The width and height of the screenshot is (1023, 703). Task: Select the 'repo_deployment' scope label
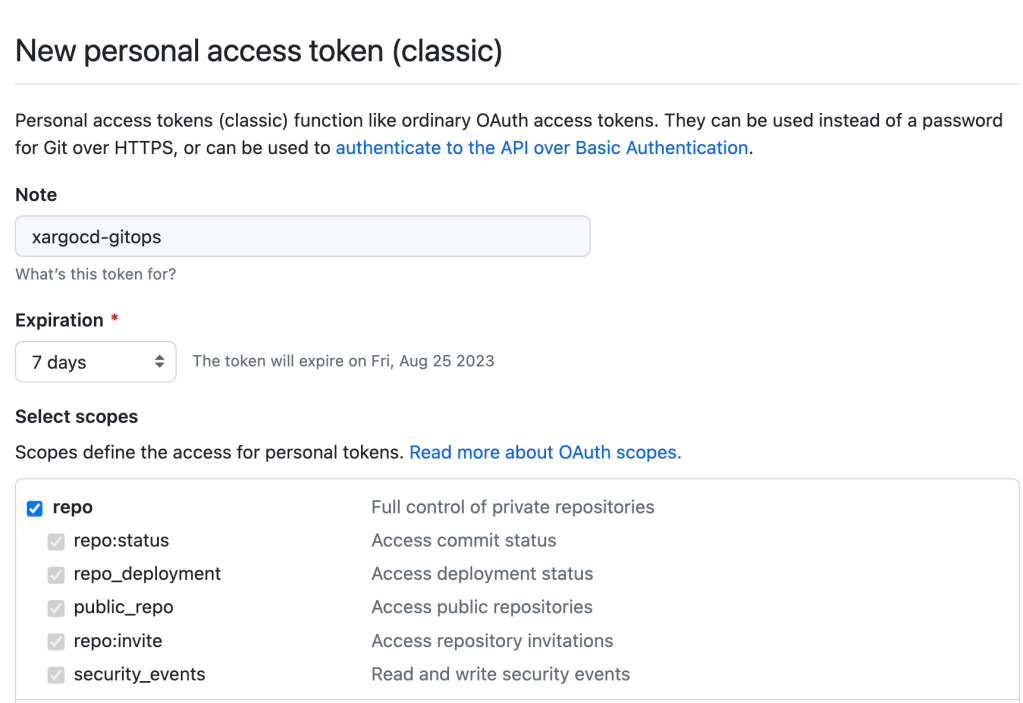[x=147, y=574]
